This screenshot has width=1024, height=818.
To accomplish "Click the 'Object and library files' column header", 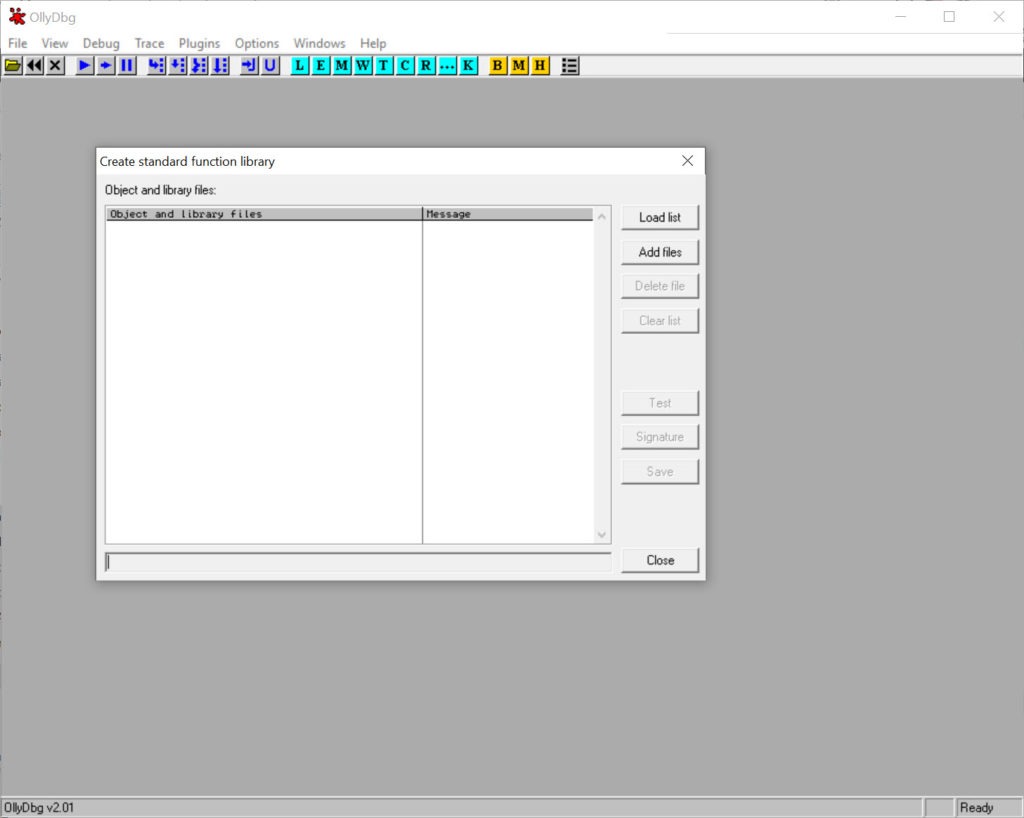I will 264,214.
